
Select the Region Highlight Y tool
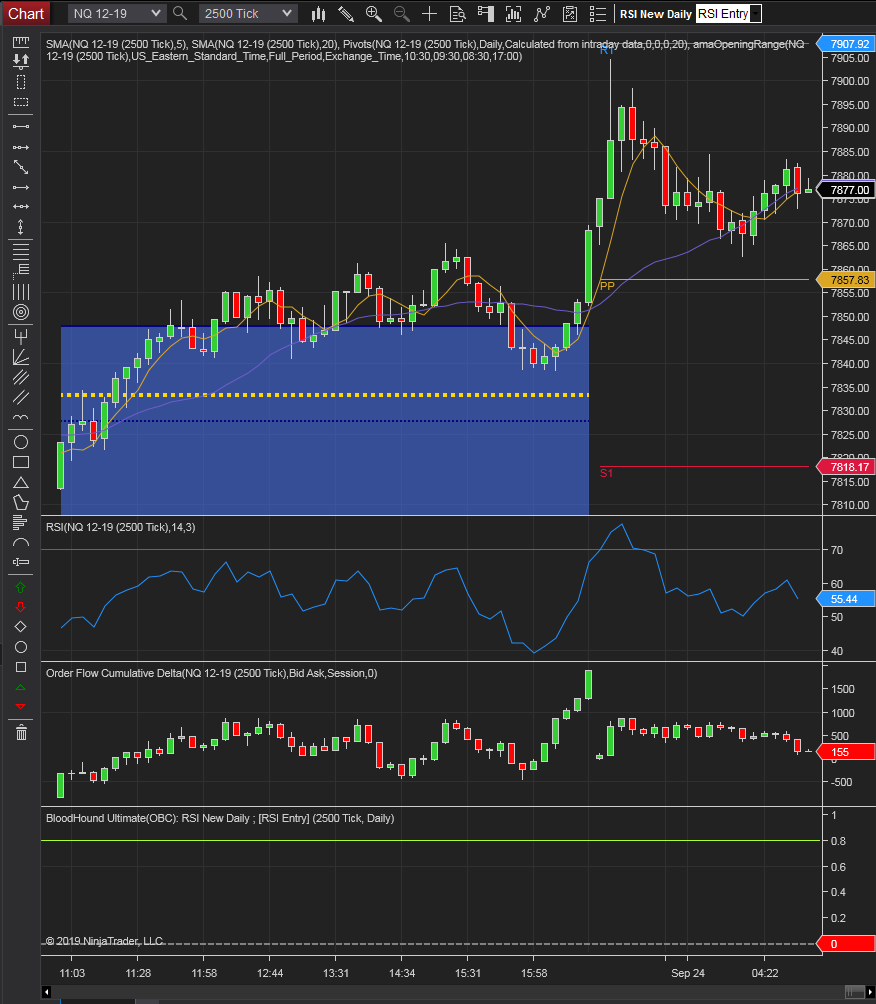pos(20,102)
